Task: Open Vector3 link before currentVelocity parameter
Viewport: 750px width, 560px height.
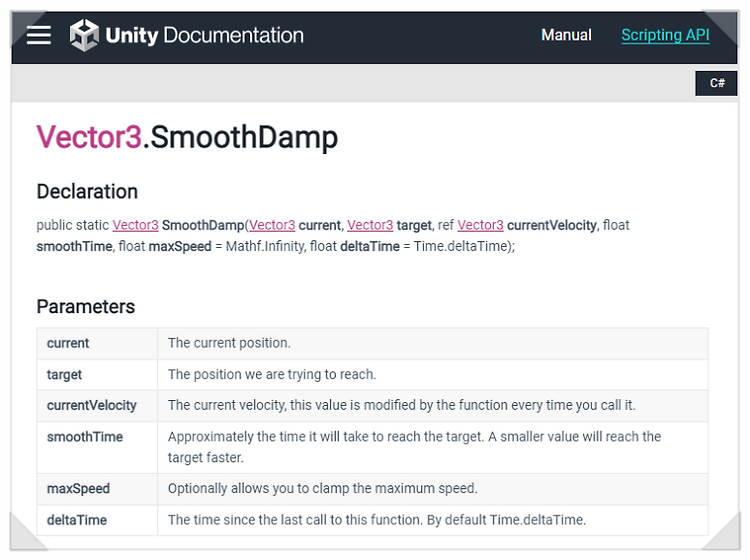Action: pos(480,225)
